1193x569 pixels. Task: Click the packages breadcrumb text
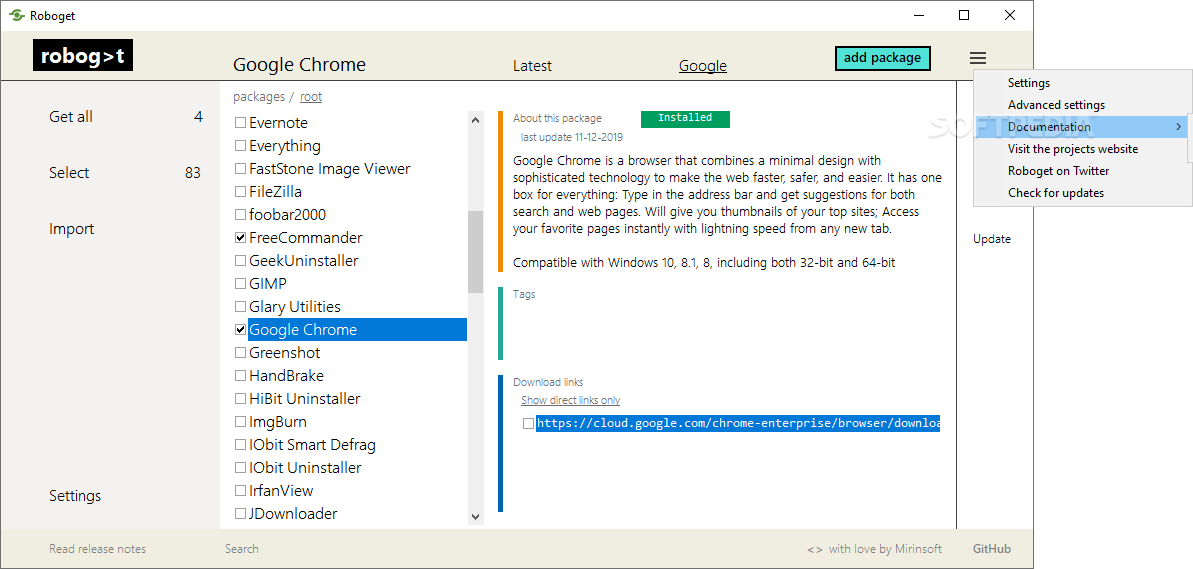click(259, 97)
